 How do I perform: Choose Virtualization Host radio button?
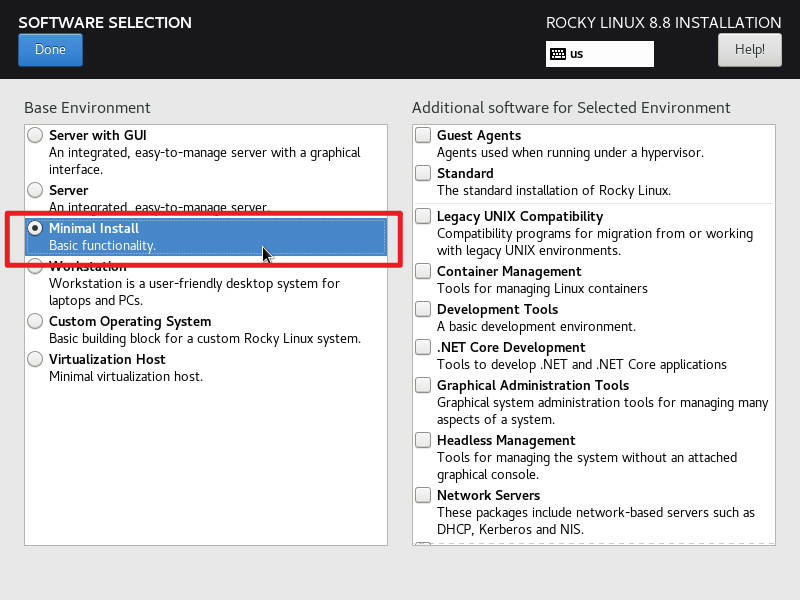click(35, 359)
